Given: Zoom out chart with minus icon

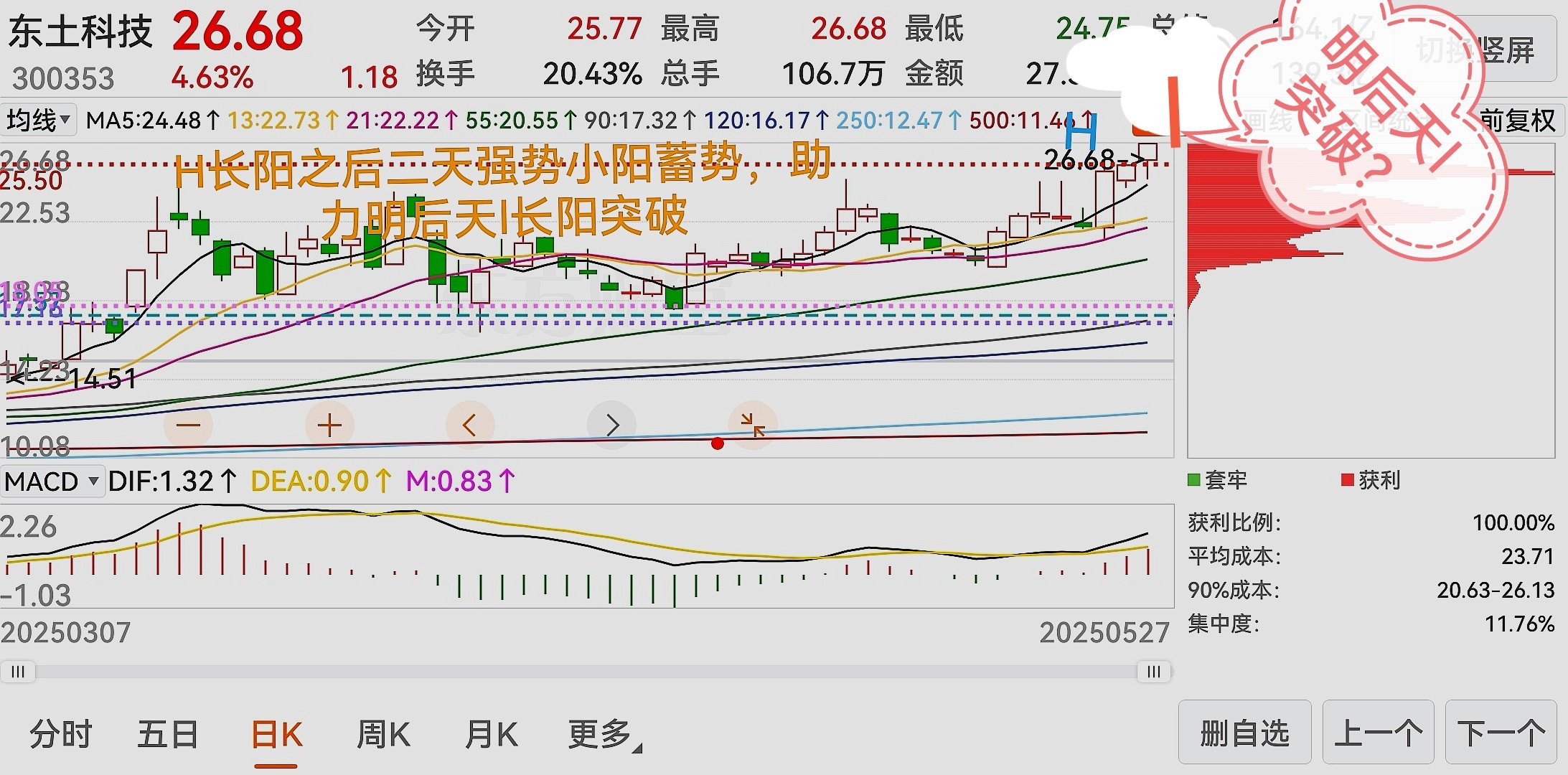Looking at the screenshot, I should point(188,425).
